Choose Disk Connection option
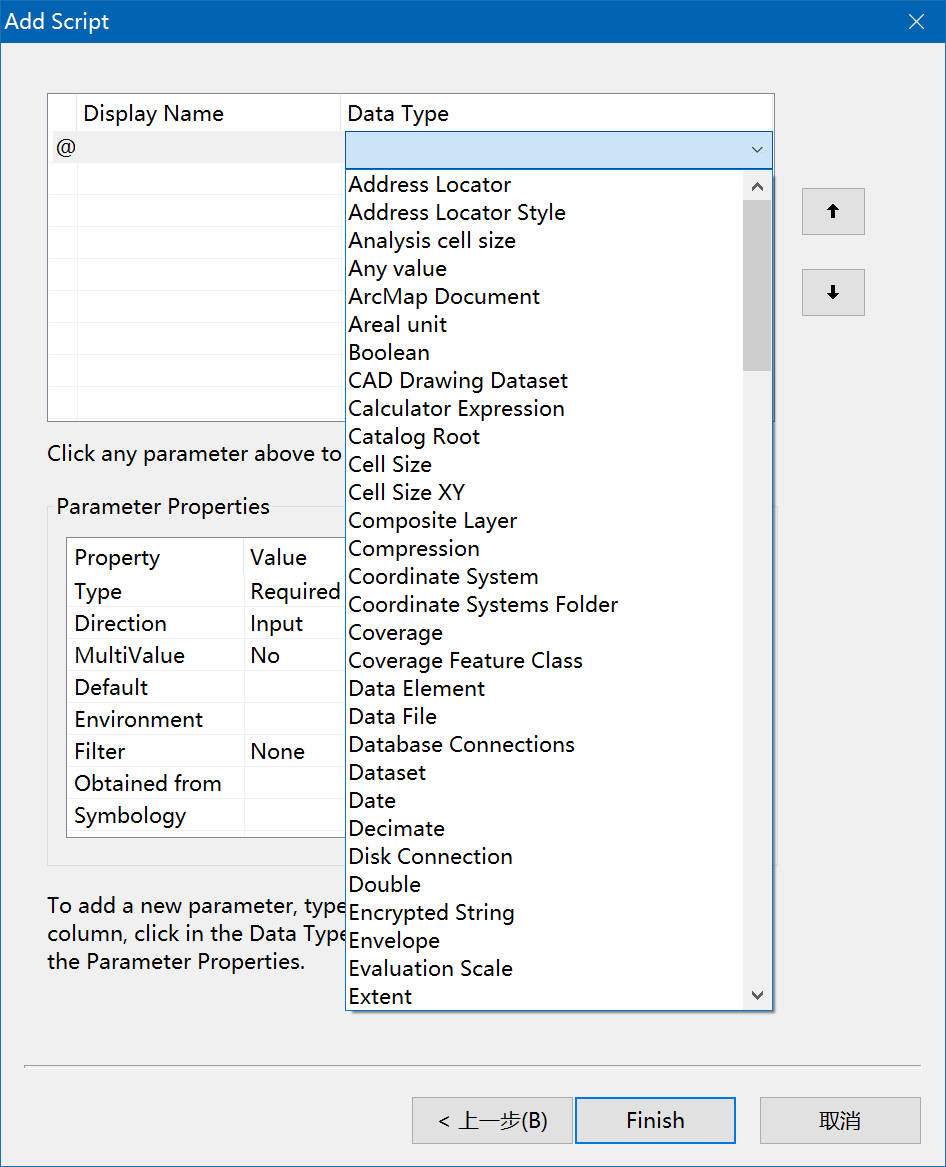946x1167 pixels. [x=544, y=857]
